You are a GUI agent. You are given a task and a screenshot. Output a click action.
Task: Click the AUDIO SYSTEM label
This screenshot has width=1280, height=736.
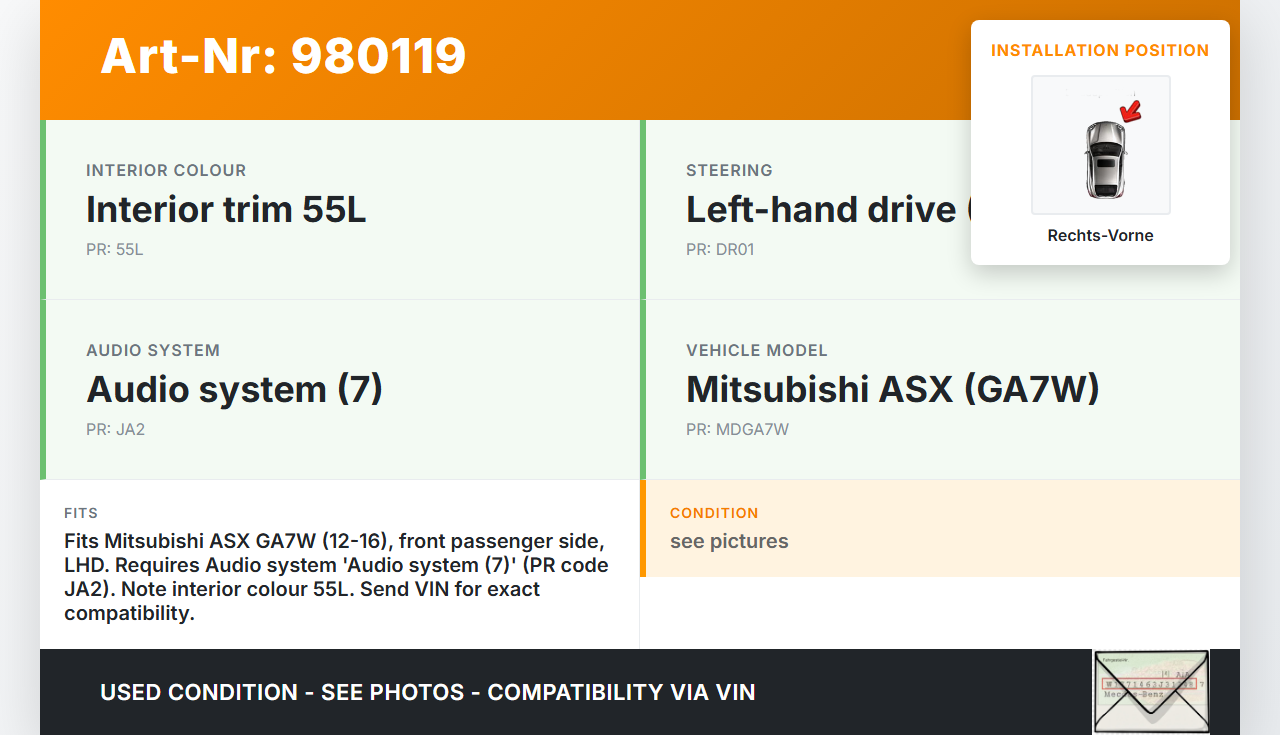pyautogui.click(x=153, y=350)
